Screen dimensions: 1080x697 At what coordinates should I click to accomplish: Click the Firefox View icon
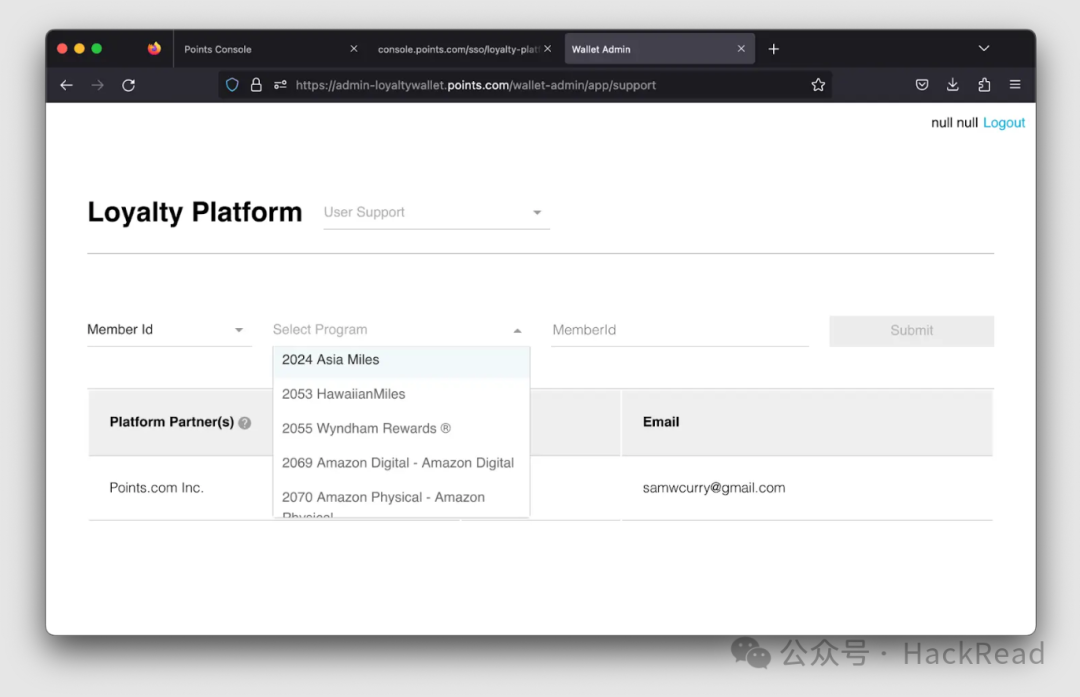pos(154,48)
